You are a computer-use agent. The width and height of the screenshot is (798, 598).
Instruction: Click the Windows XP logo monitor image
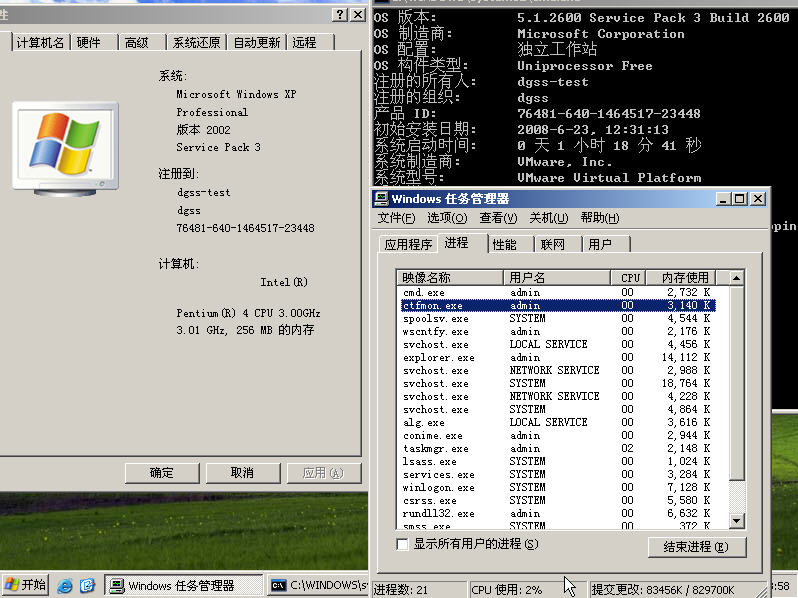tap(66, 149)
